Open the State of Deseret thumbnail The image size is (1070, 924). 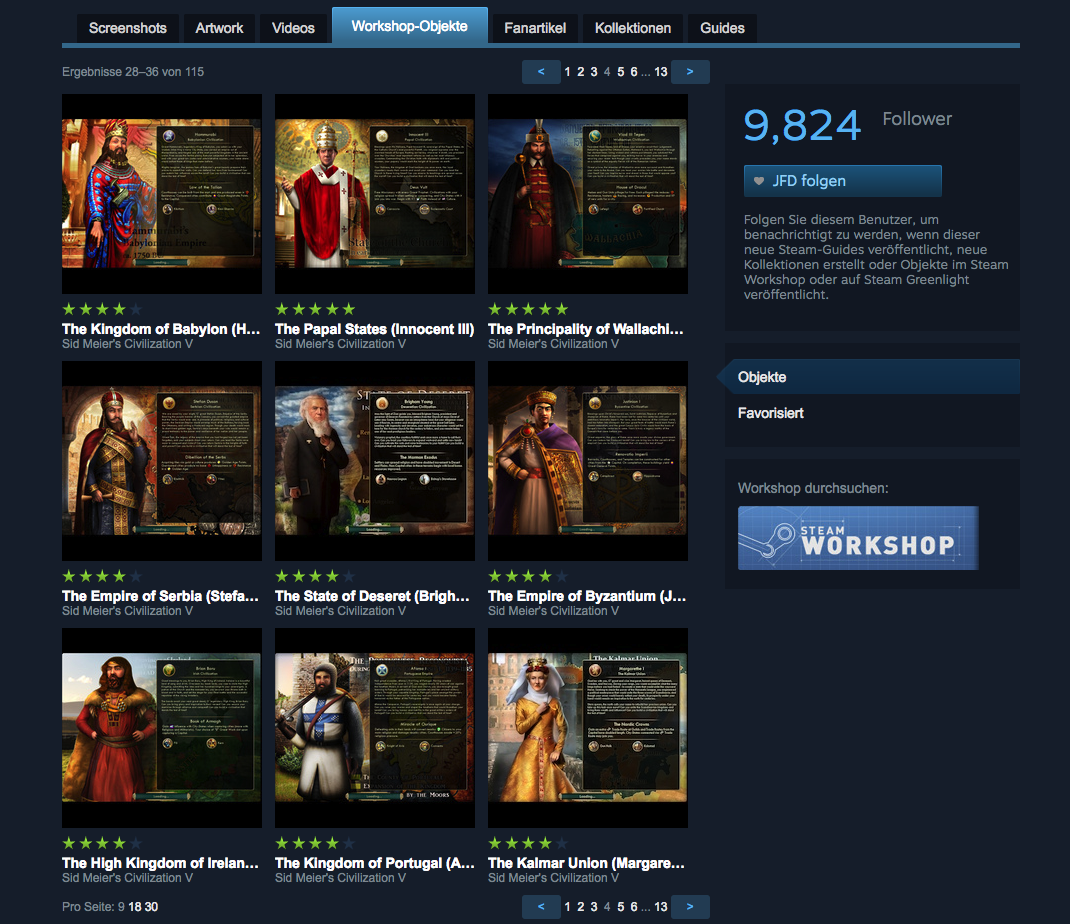click(x=375, y=461)
